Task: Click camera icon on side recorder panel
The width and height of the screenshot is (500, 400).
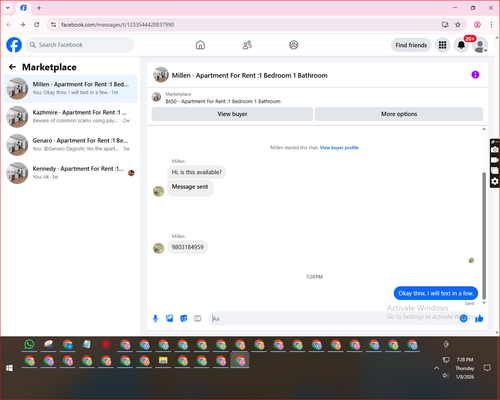Action: click(x=495, y=150)
